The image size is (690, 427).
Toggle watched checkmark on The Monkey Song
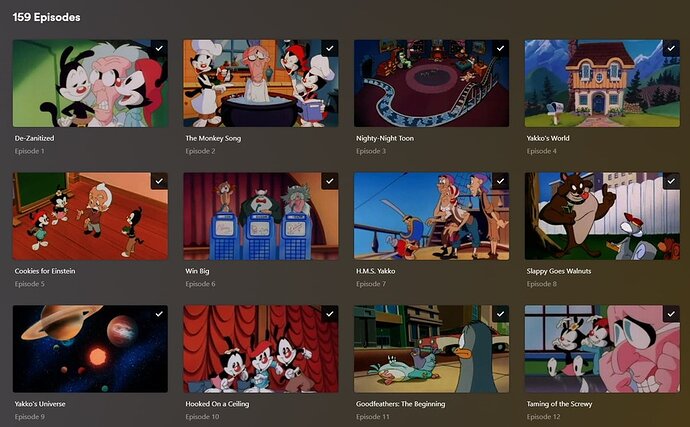330,48
